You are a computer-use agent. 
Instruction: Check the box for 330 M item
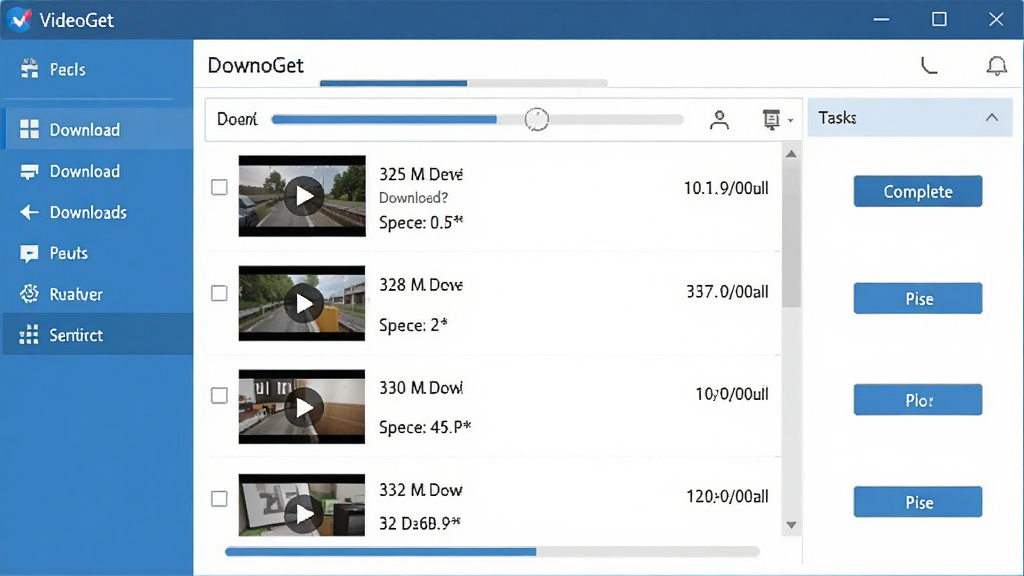click(219, 395)
